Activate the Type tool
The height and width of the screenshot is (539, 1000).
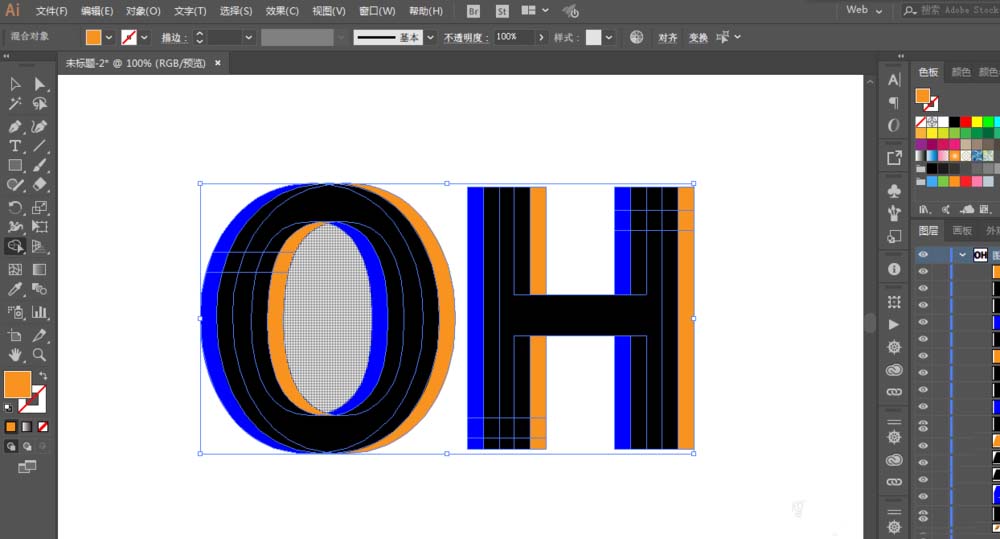(15, 145)
